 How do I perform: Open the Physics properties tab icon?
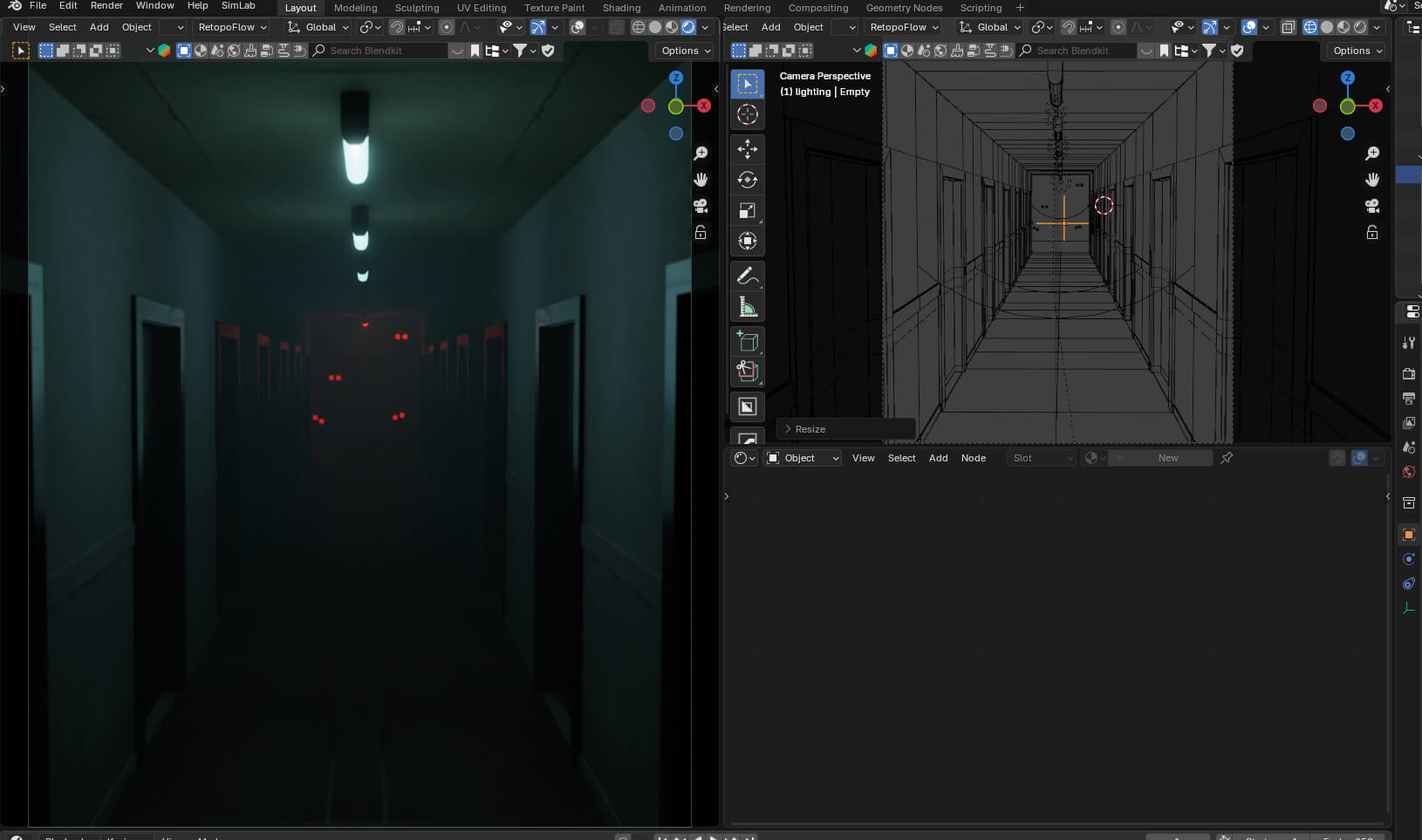[x=1408, y=559]
